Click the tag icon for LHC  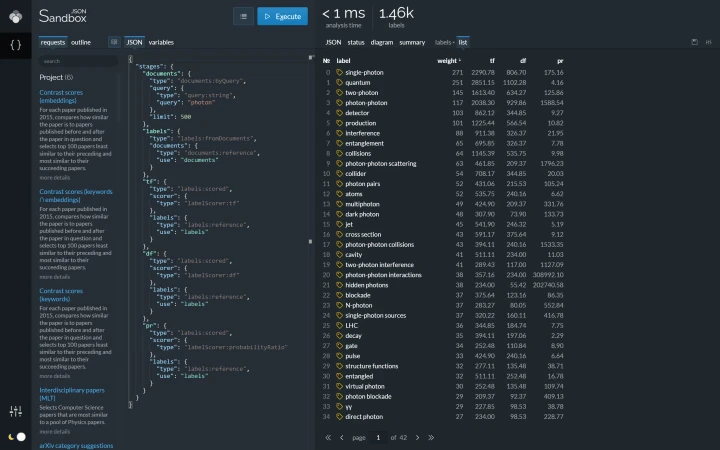pyautogui.click(x=339, y=326)
